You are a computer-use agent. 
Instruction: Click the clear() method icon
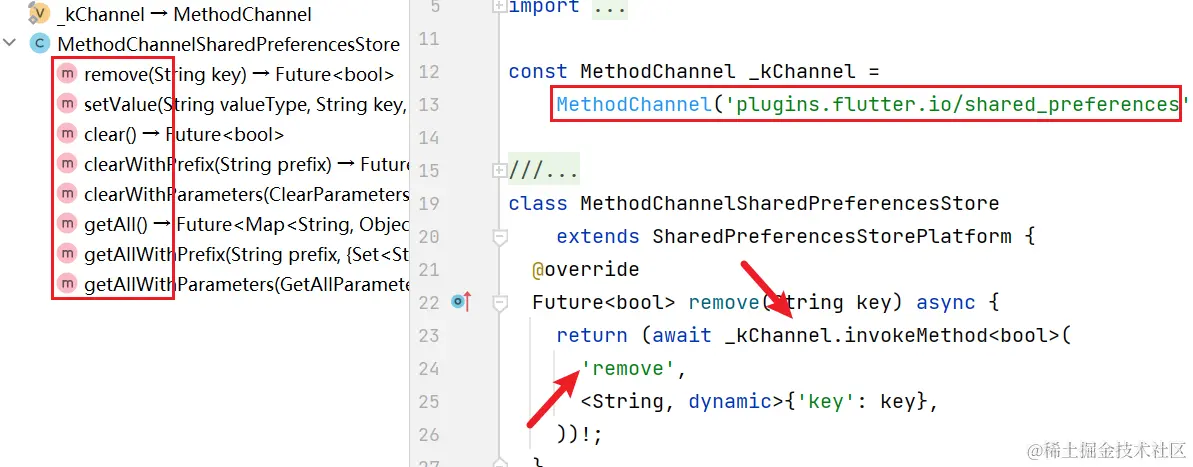pyautogui.click(x=67, y=134)
